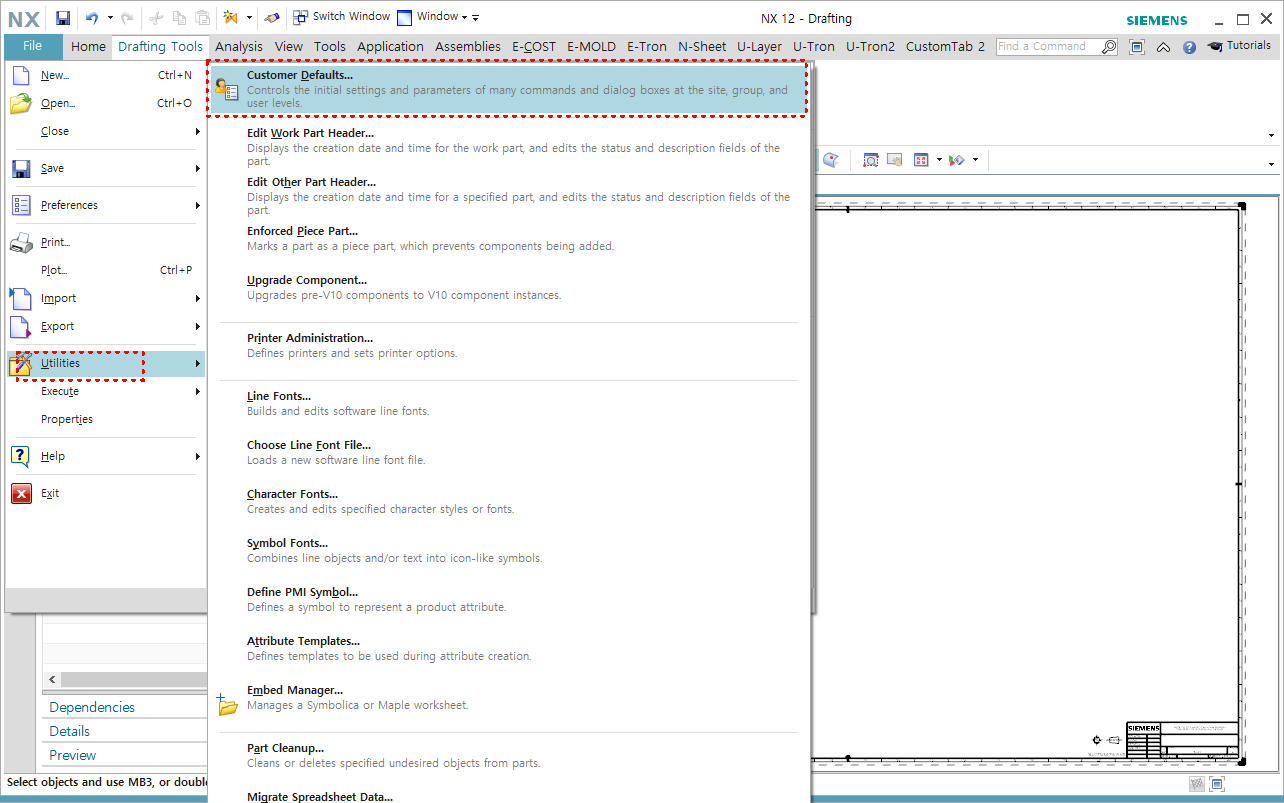Switch to the E-MOLD tab
Image resolution: width=1284 pixels, height=803 pixels.
pos(591,46)
